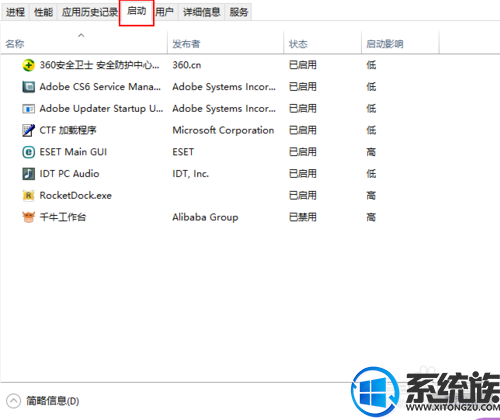The width and height of the screenshot is (500, 420).
Task: Open the 服务 tab
Action: pos(239,12)
